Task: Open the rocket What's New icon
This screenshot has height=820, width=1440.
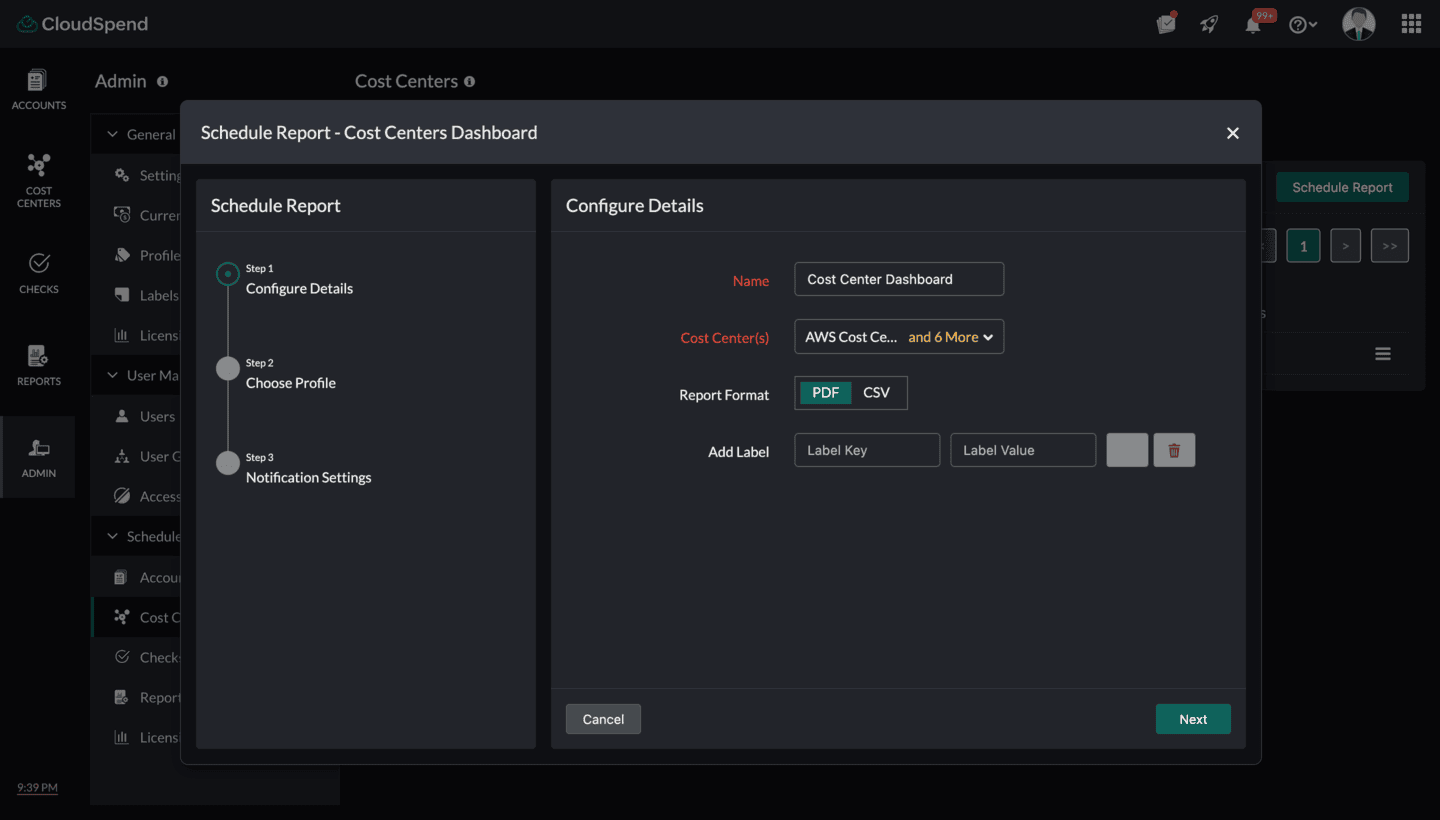Action: (x=1208, y=23)
